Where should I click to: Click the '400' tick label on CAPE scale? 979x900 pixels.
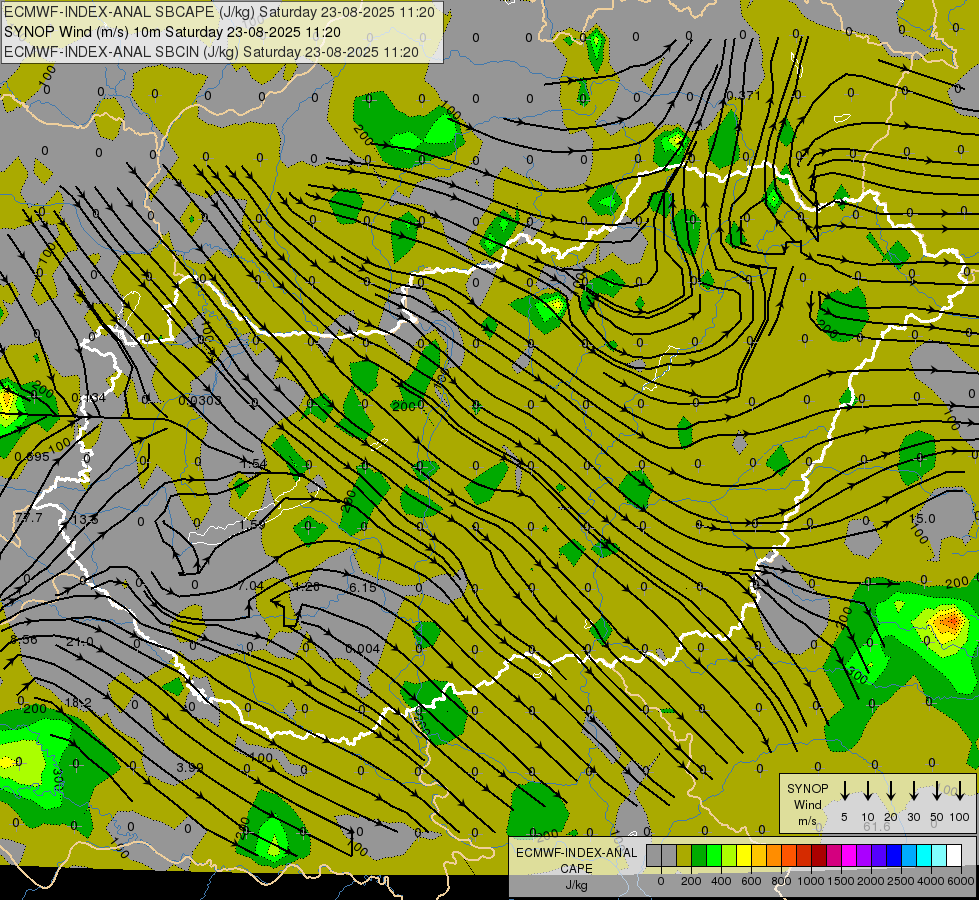[x=721, y=881]
